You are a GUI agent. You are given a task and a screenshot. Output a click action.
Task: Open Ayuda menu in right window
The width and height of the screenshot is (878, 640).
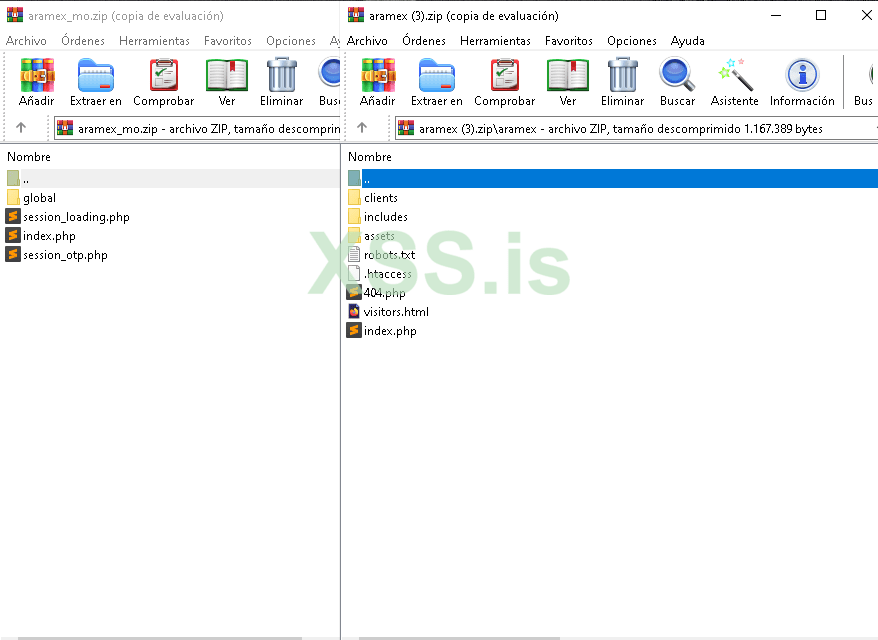tap(687, 41)
